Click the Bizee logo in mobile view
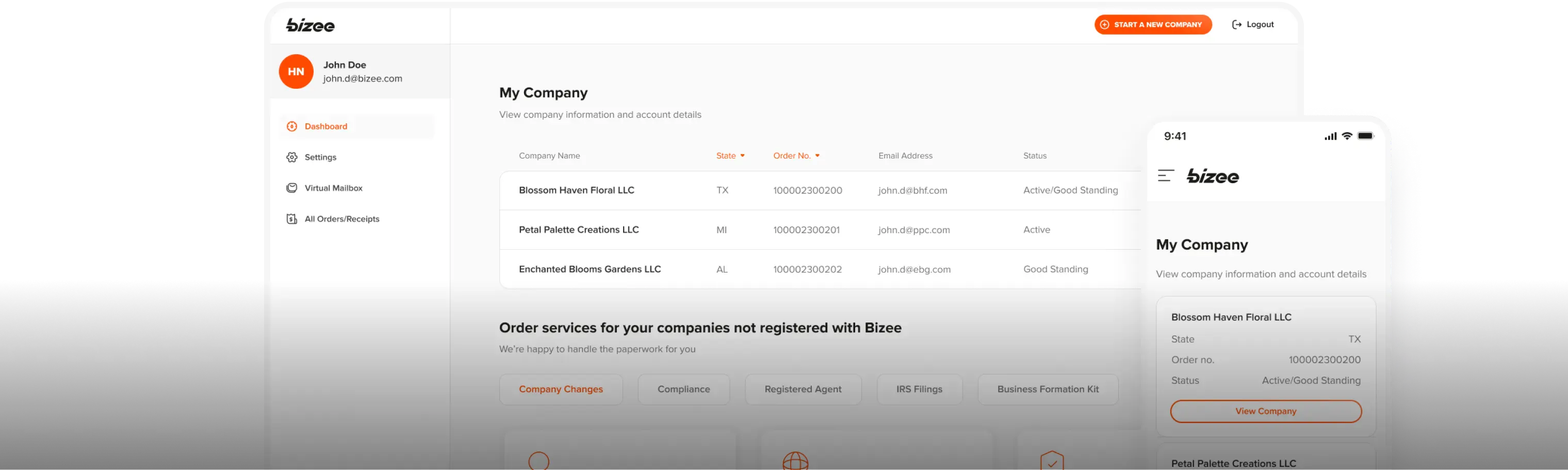This screenshot has width=1568, height=470. coord(1213,176)
